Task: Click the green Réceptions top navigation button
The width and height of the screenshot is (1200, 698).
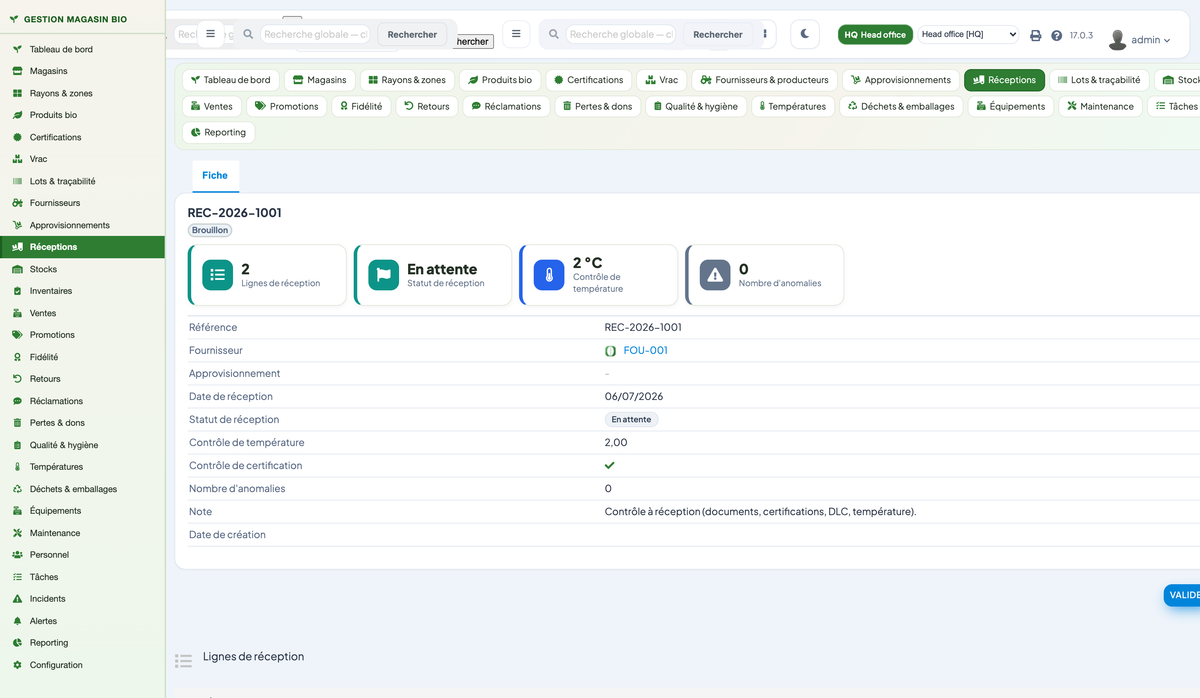Action: [1005, 80]
